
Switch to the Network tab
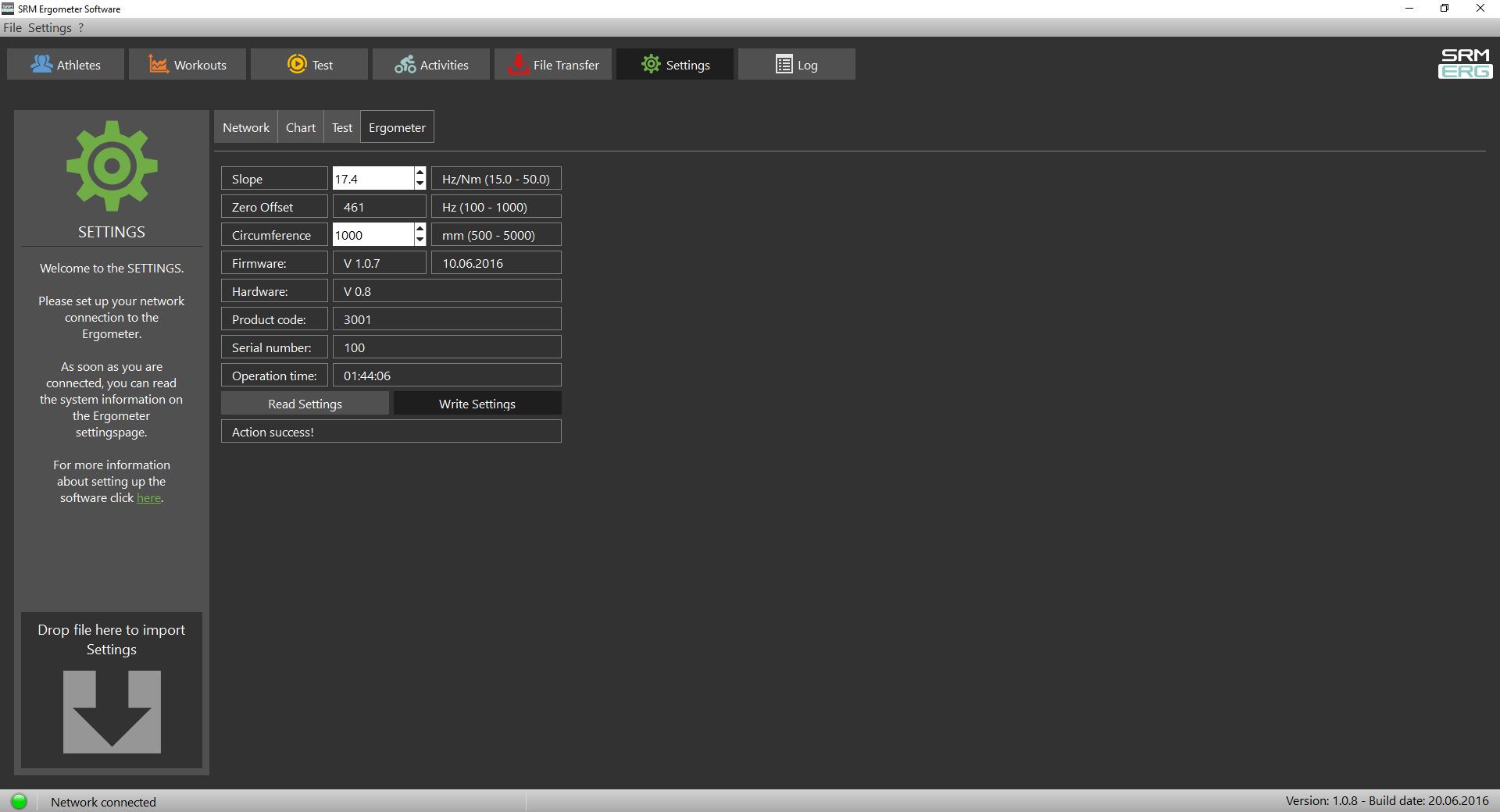coord(246,127)
